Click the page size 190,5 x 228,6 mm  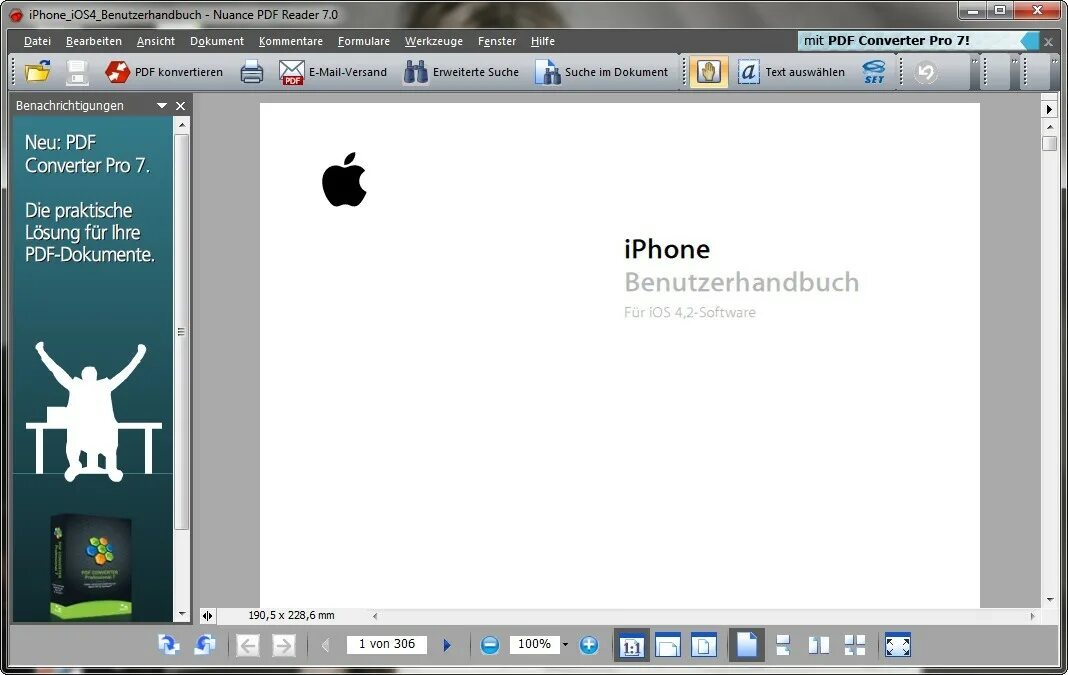pyautogui.click(x=292, y=615)
